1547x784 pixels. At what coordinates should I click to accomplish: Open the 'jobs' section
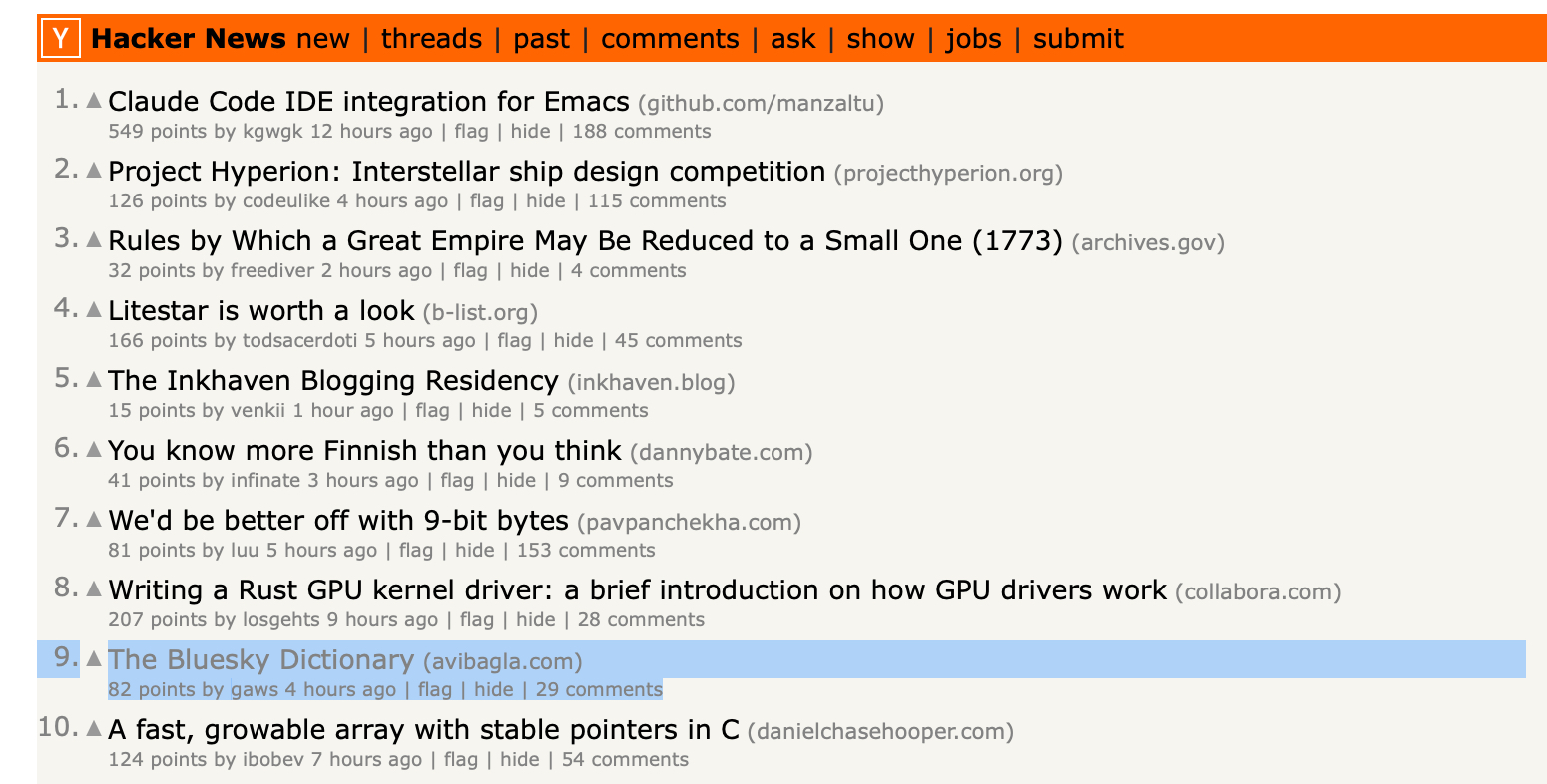pos(973,39)
